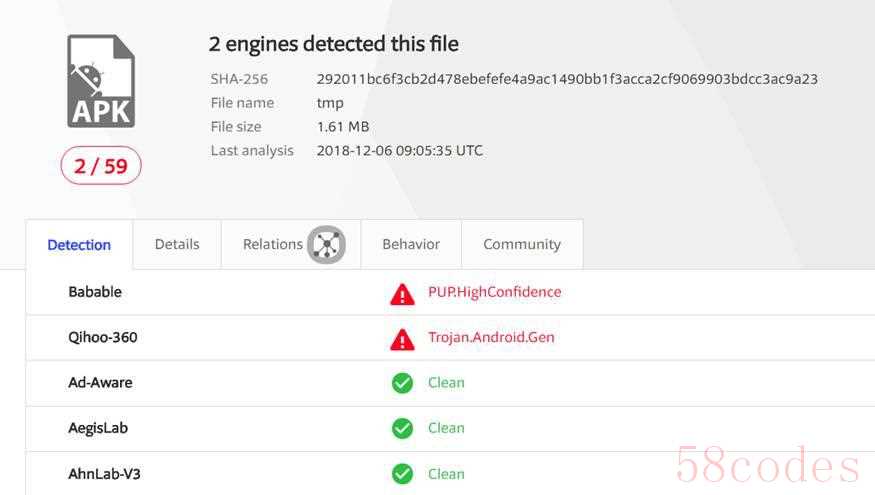Click the green check icon for AegisLab
Image resolution: width=875 pixels, height=495 pixels.
(x=402, y=429)
